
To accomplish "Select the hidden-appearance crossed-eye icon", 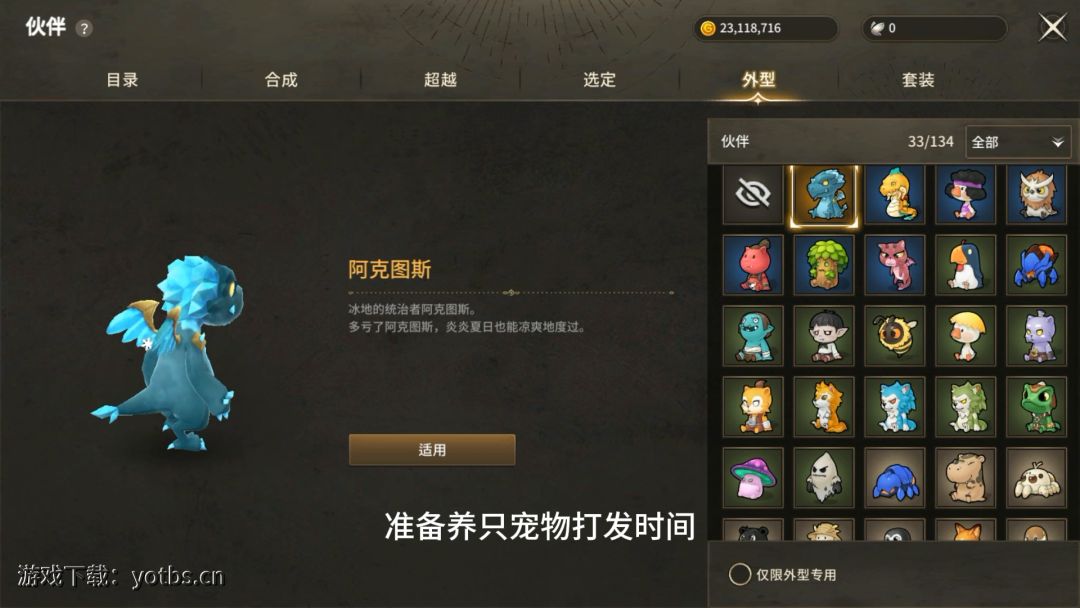I will tap(753, 194).
